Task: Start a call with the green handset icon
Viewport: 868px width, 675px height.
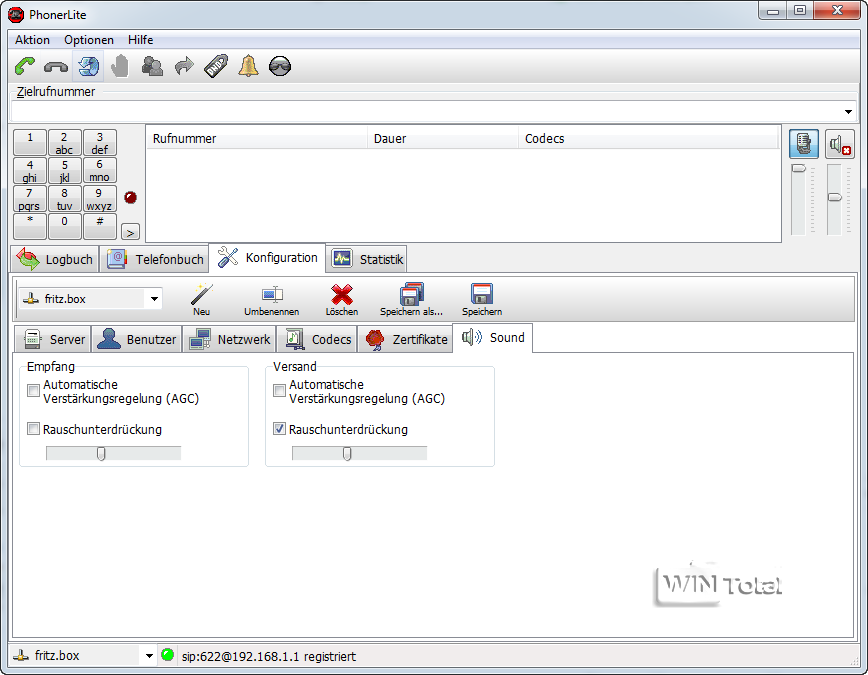Action: tap(24, 66)
